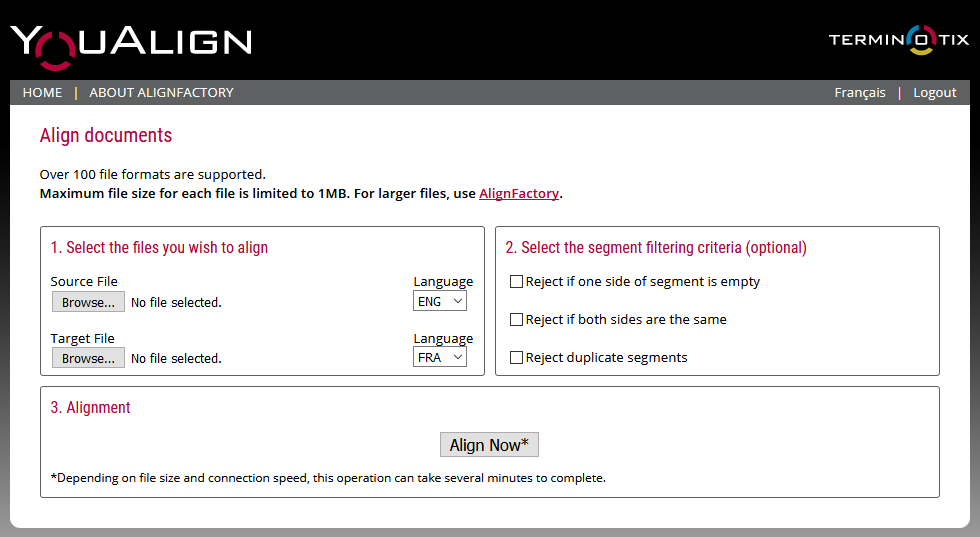The height and width of the screenshot is (537, 980).
Task: Expand the target Language dropdown showing FRA
Action: tap(439, 357)
